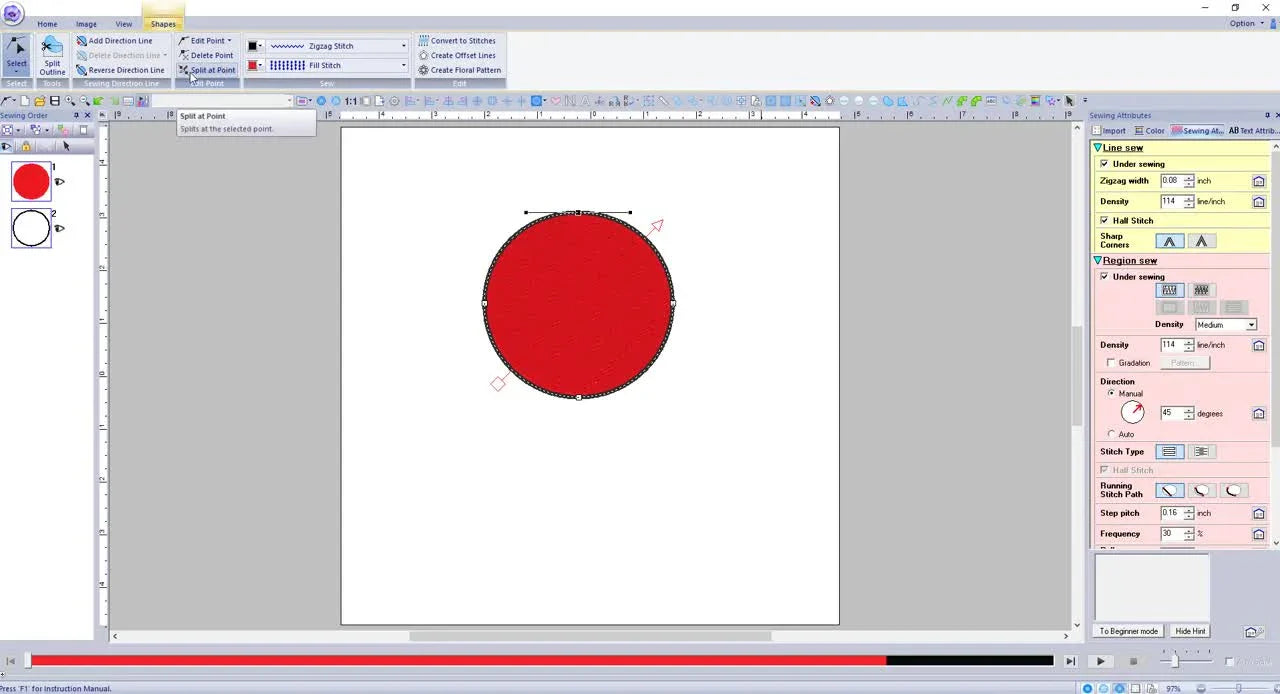Image resolution: width=1280 pixels, height=694 pixels.
Task: Toggle Half Stitch in Line sew
Action: tap(1104, 221)
